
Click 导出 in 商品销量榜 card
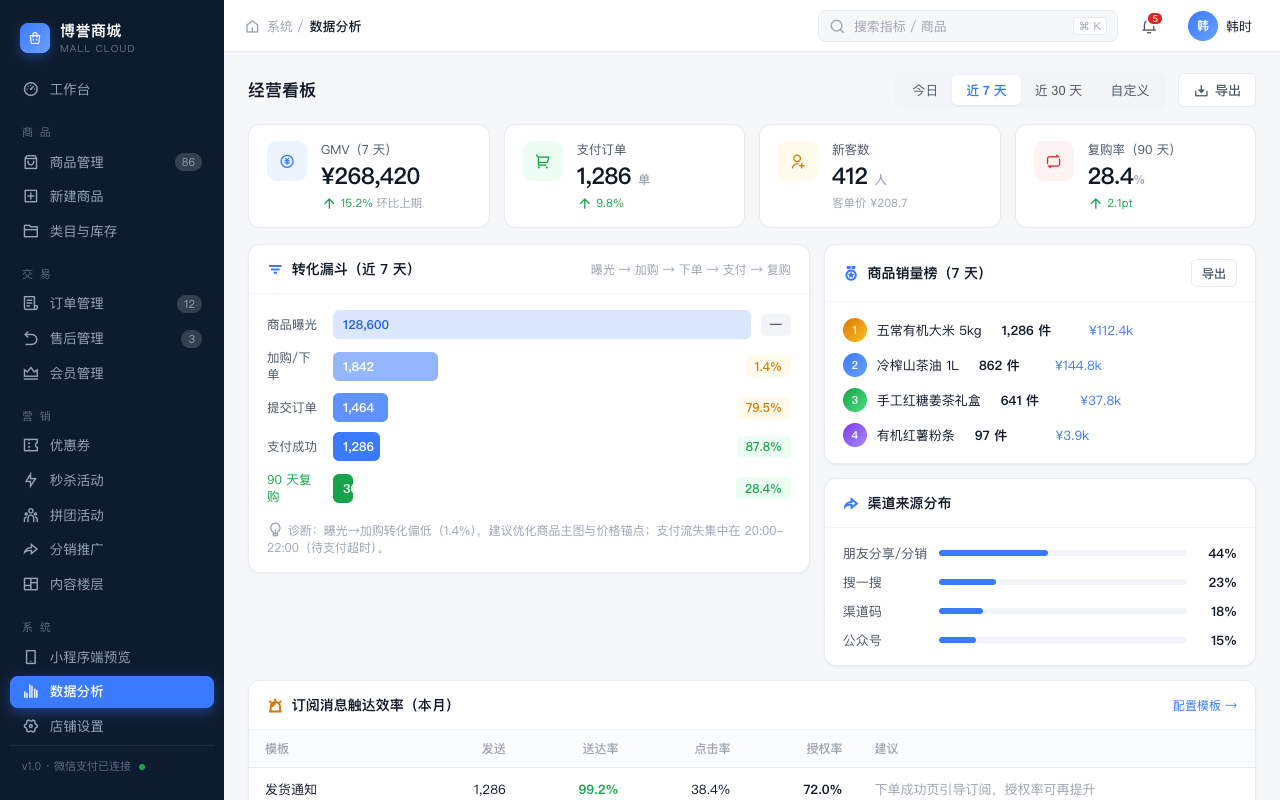[1214, 273]
